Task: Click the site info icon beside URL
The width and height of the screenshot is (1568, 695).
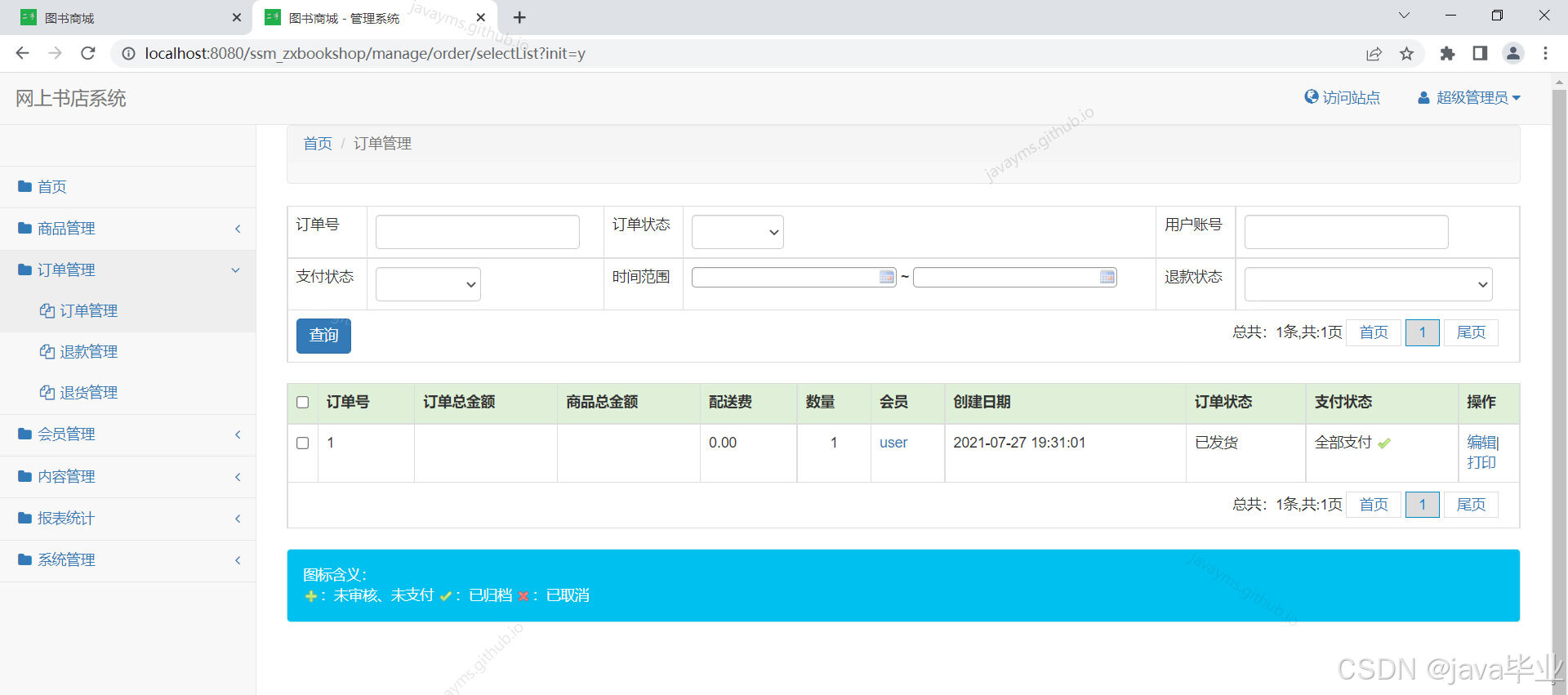Action: point(128,54)
